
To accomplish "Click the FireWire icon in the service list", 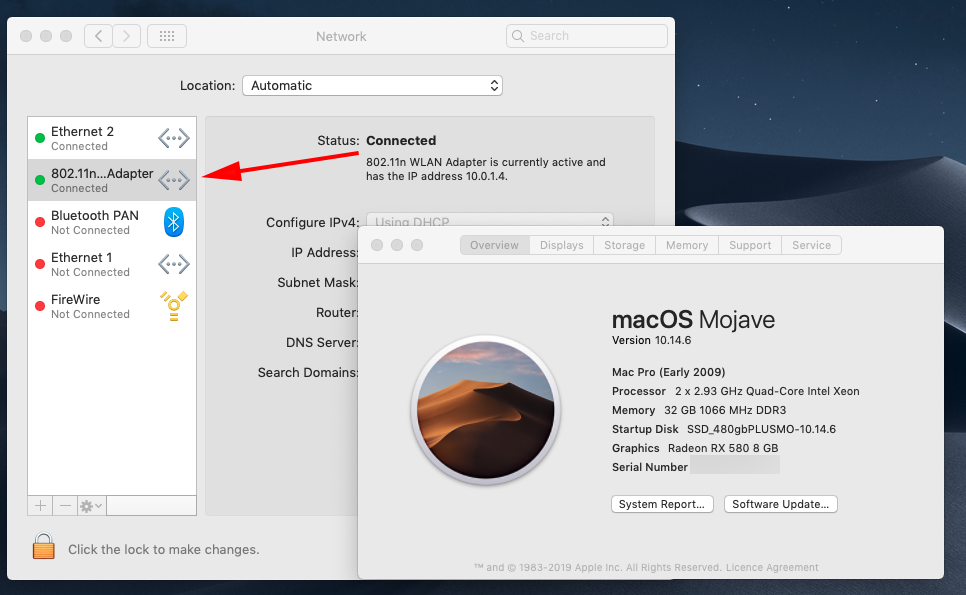I will coord(174,306).
